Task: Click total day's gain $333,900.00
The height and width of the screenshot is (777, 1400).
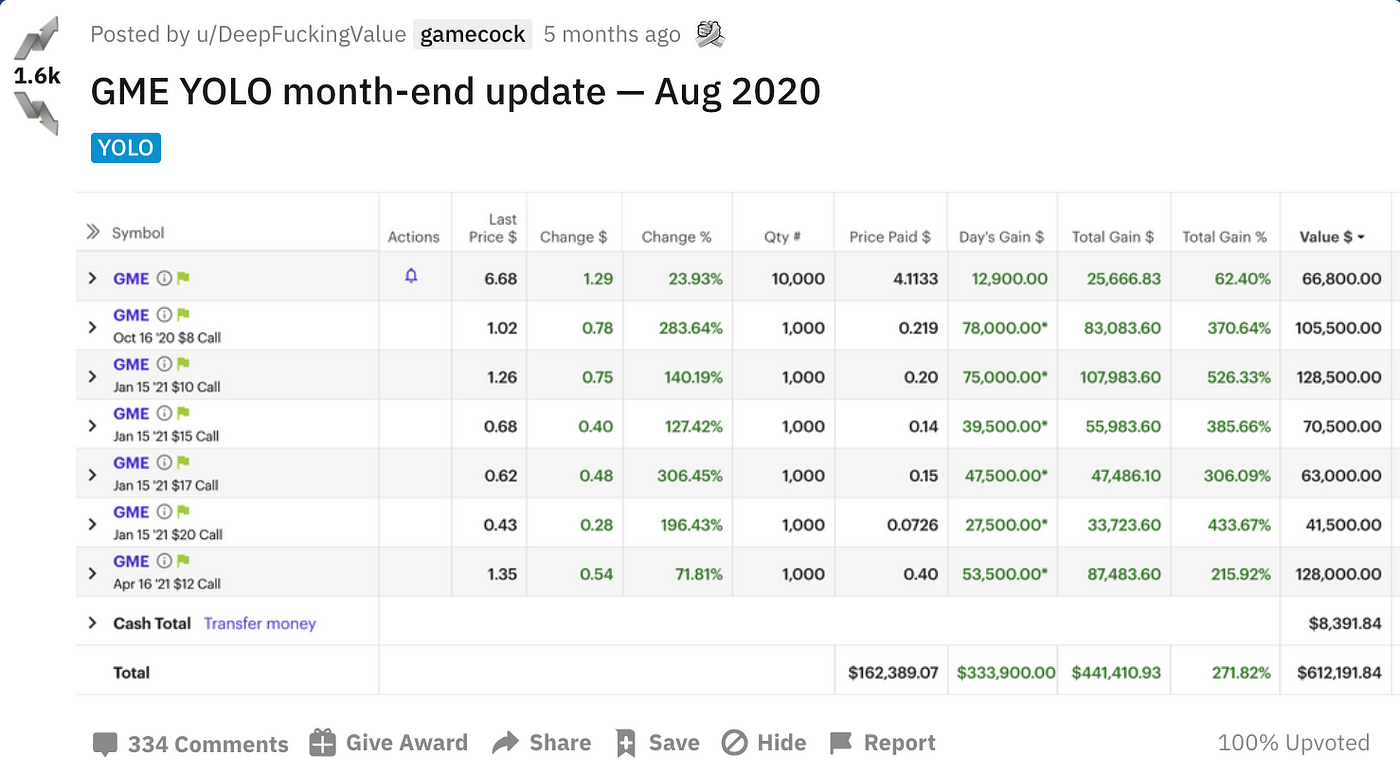Action: 1006,672
